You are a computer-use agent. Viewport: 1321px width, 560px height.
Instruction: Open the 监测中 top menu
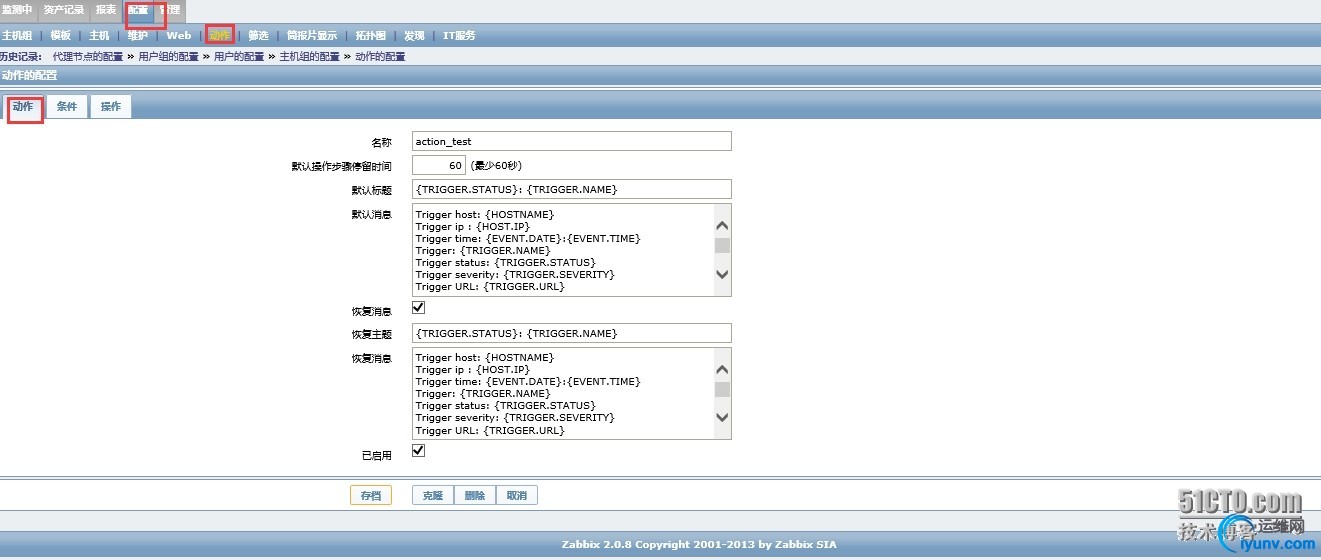tap(18, 10)
